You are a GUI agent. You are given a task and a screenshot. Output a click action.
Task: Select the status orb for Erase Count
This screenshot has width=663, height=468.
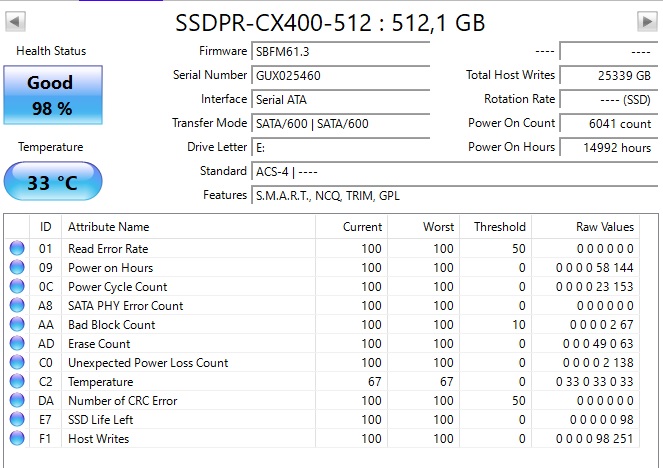click(x=17, y=343)
